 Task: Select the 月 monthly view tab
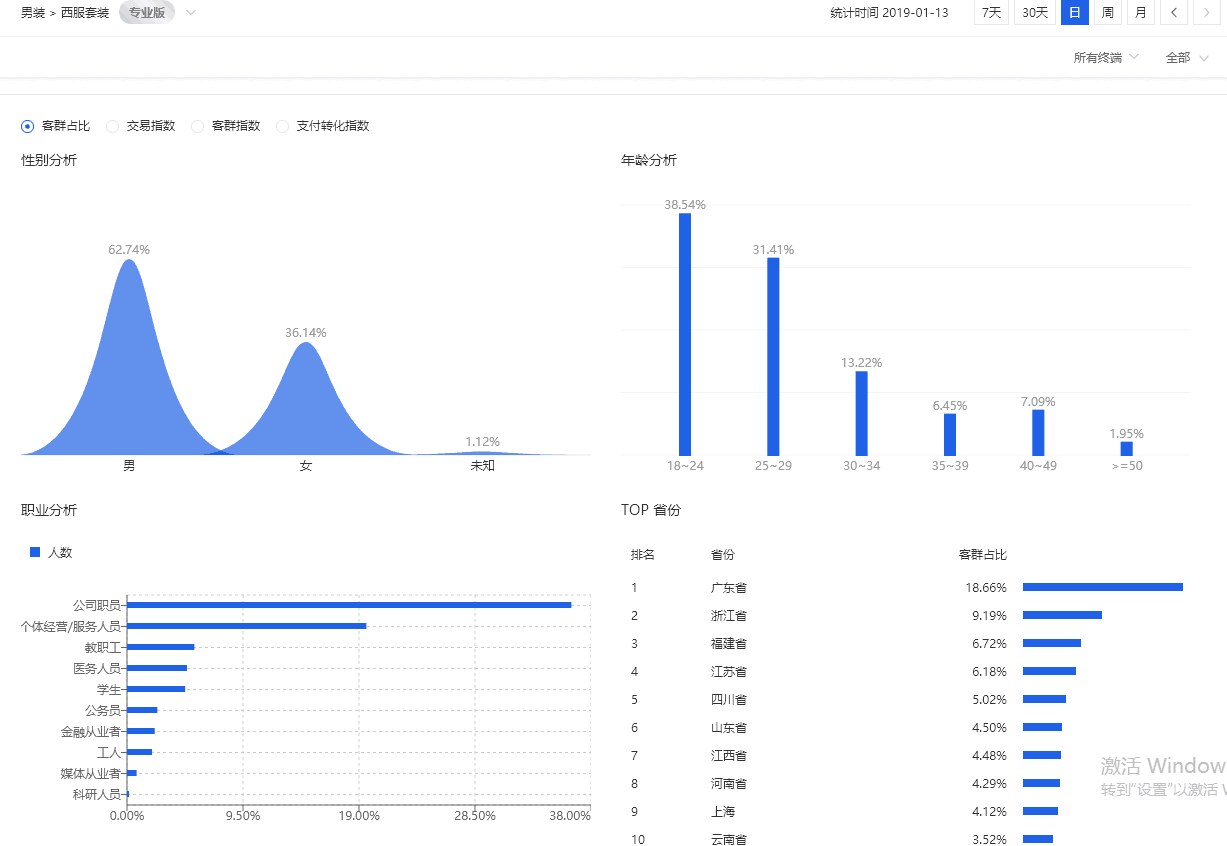(x=1140, y=13)
